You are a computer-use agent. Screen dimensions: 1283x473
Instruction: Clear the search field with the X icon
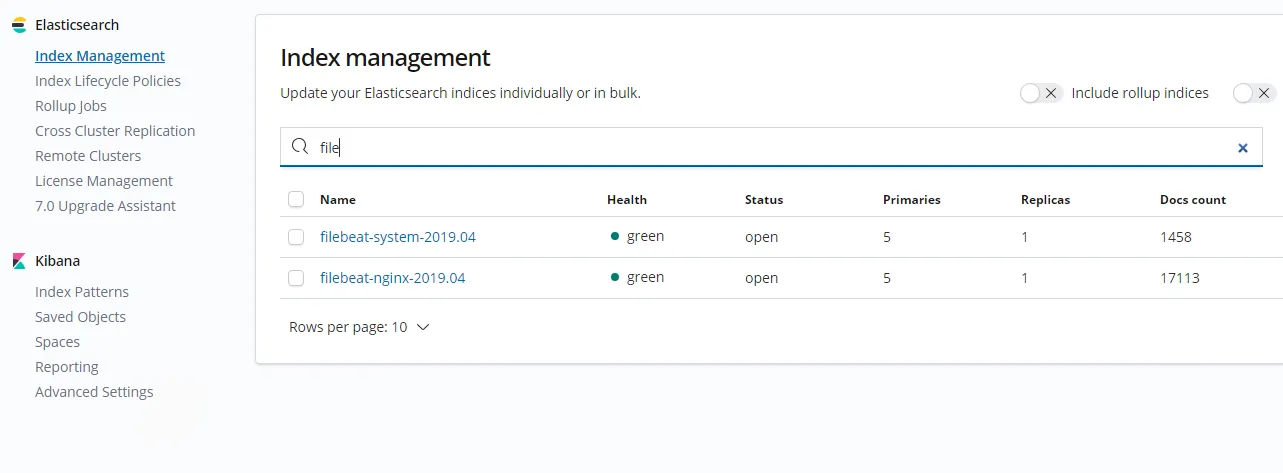point(1243,148)
